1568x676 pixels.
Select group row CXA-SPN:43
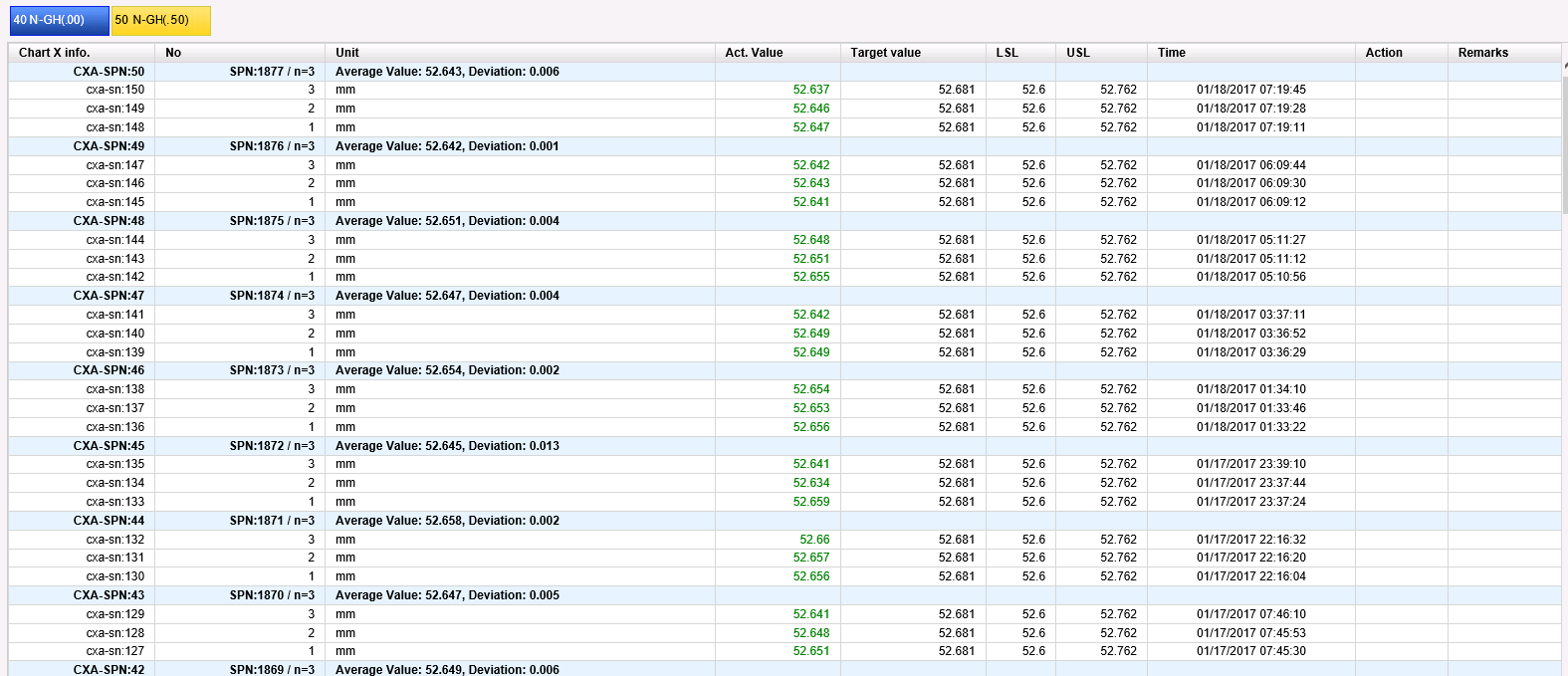[784, 595]
